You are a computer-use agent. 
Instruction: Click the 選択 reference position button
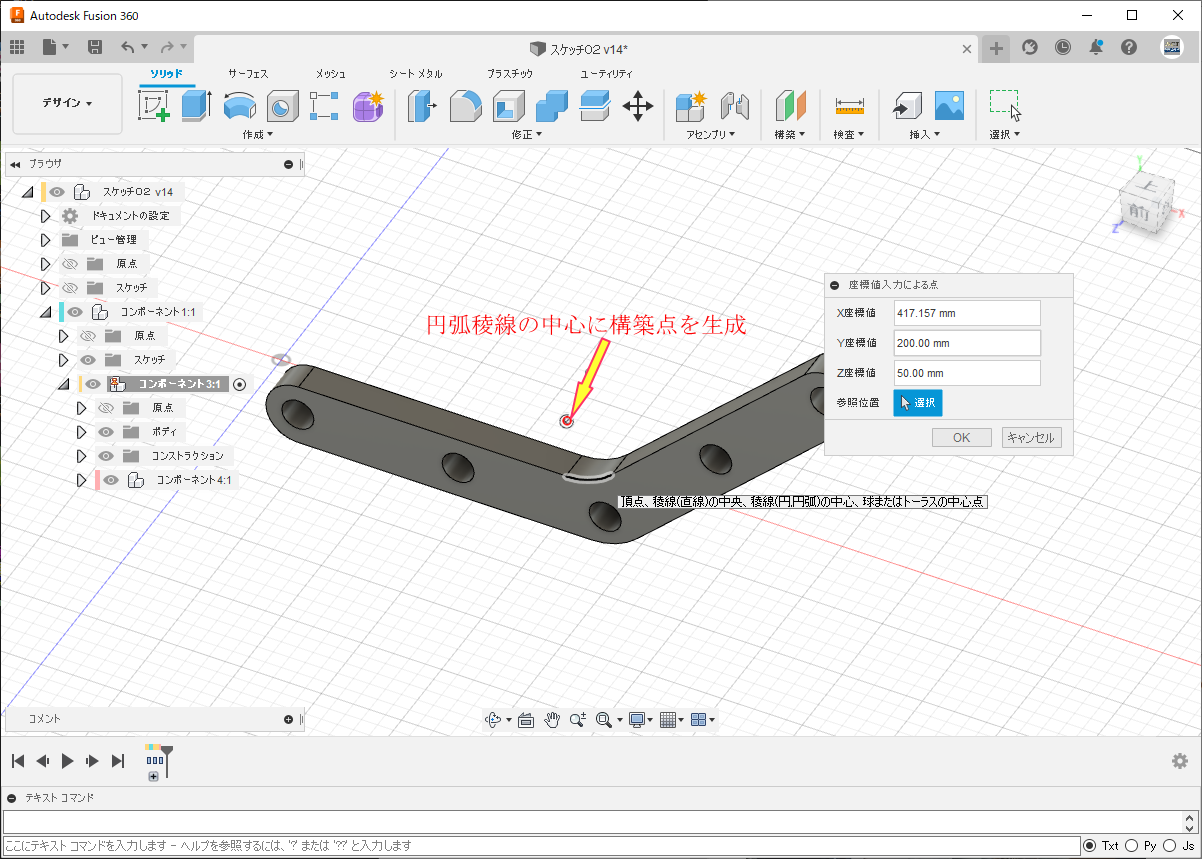click(x=918, y=403)
